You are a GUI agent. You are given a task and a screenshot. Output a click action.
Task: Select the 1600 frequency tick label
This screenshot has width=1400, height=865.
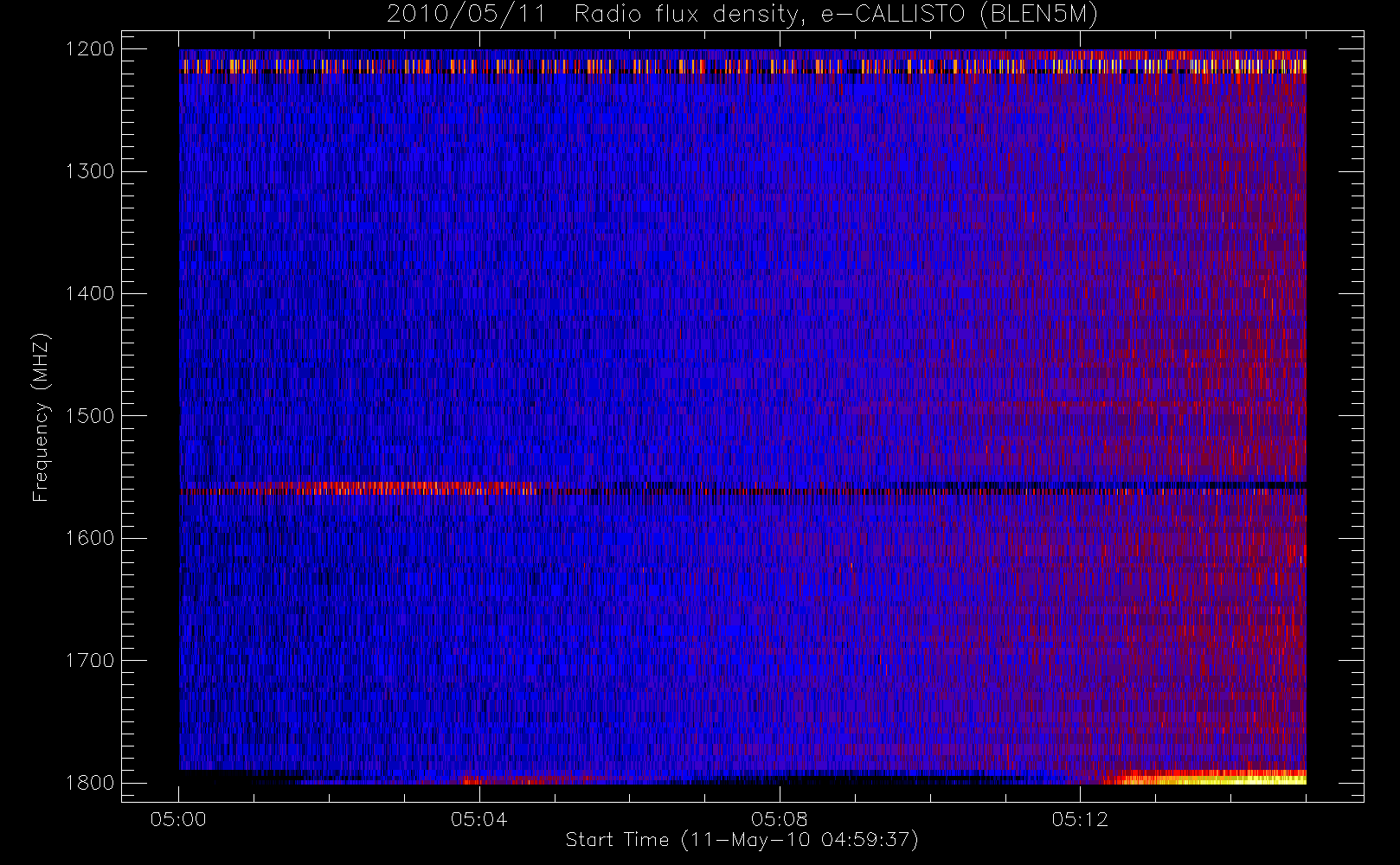[x=90, y=538]
